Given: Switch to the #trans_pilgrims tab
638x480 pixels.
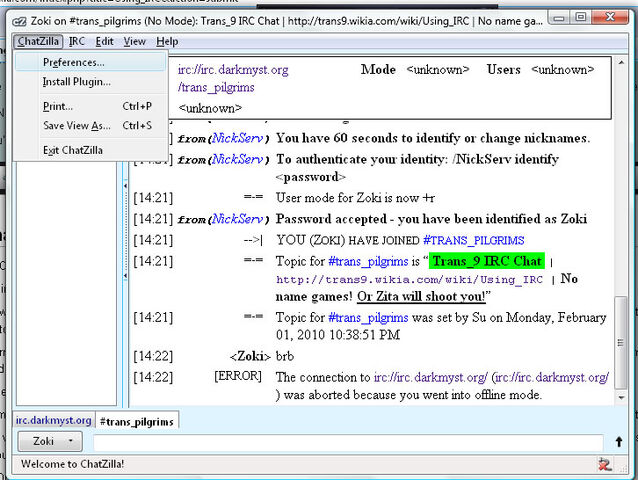Looking at the screenshot, I should 137,421.
